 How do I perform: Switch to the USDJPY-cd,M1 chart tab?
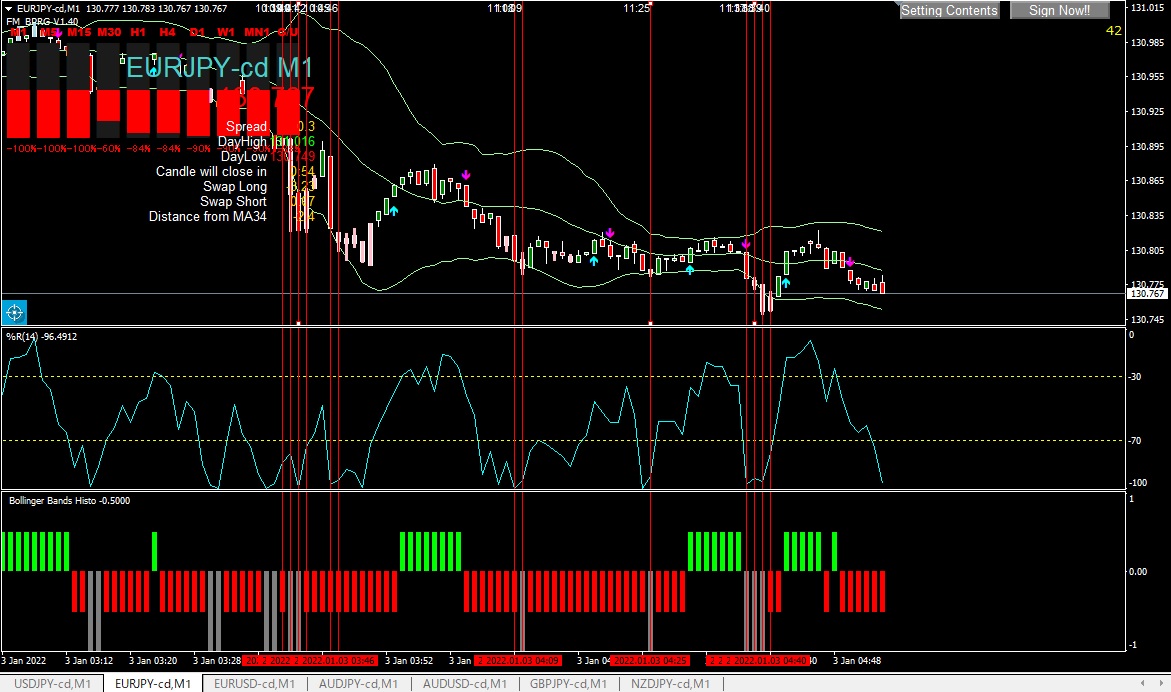point(52,683)
